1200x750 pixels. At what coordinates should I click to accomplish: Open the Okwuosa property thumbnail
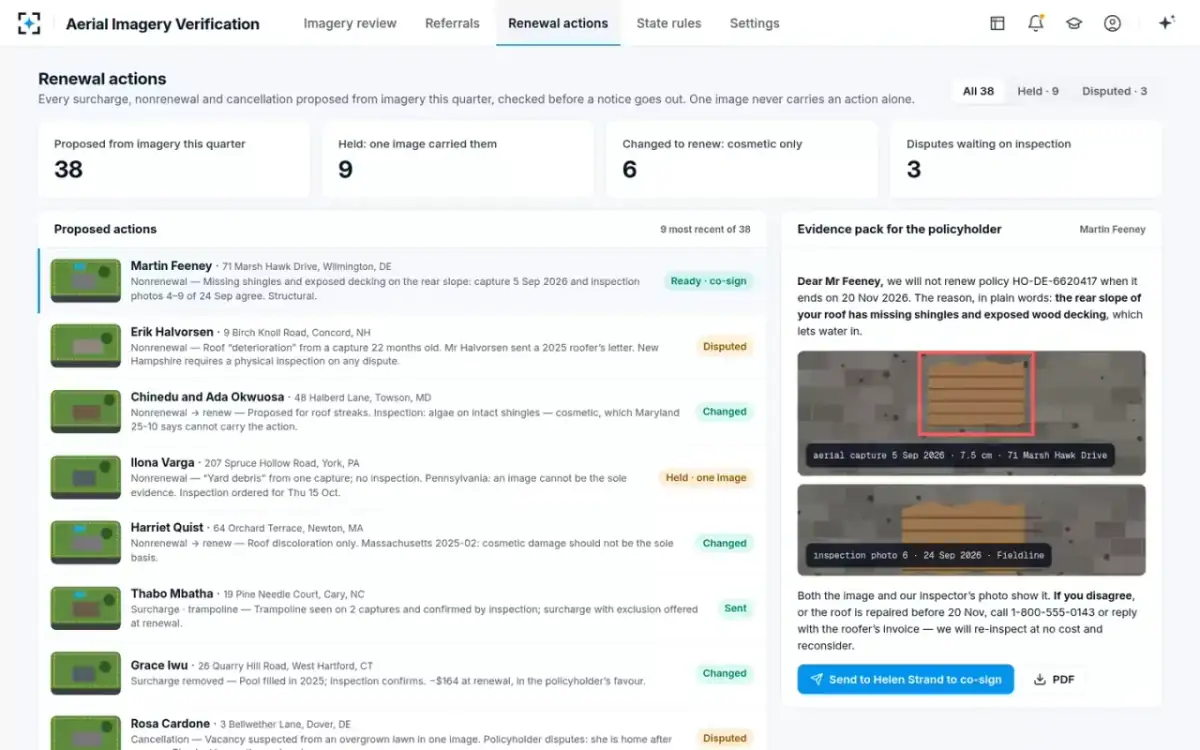pyautogui.click(x=85, y=411)
